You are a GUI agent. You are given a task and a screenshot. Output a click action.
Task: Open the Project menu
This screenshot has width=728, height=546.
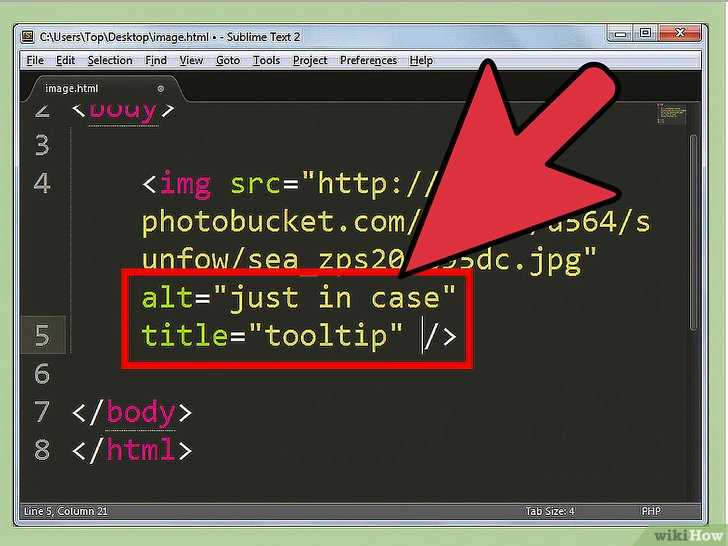pyautogui.click(x=310, y=60)
